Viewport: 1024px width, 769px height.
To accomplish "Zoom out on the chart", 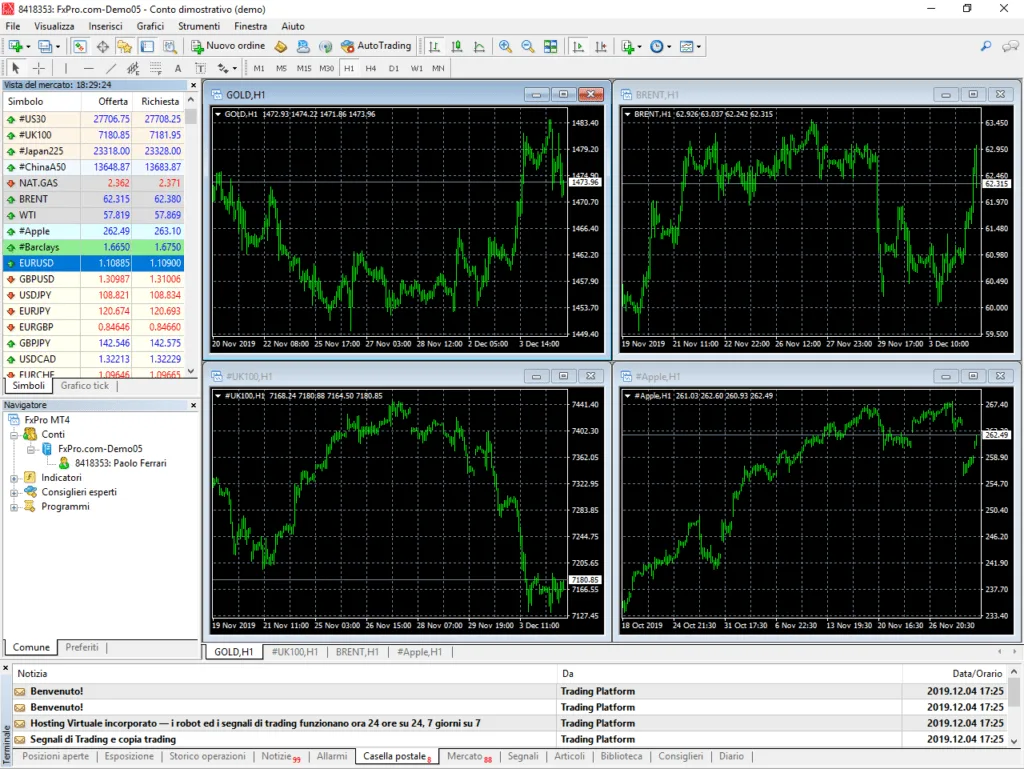I will pos(528,46).
